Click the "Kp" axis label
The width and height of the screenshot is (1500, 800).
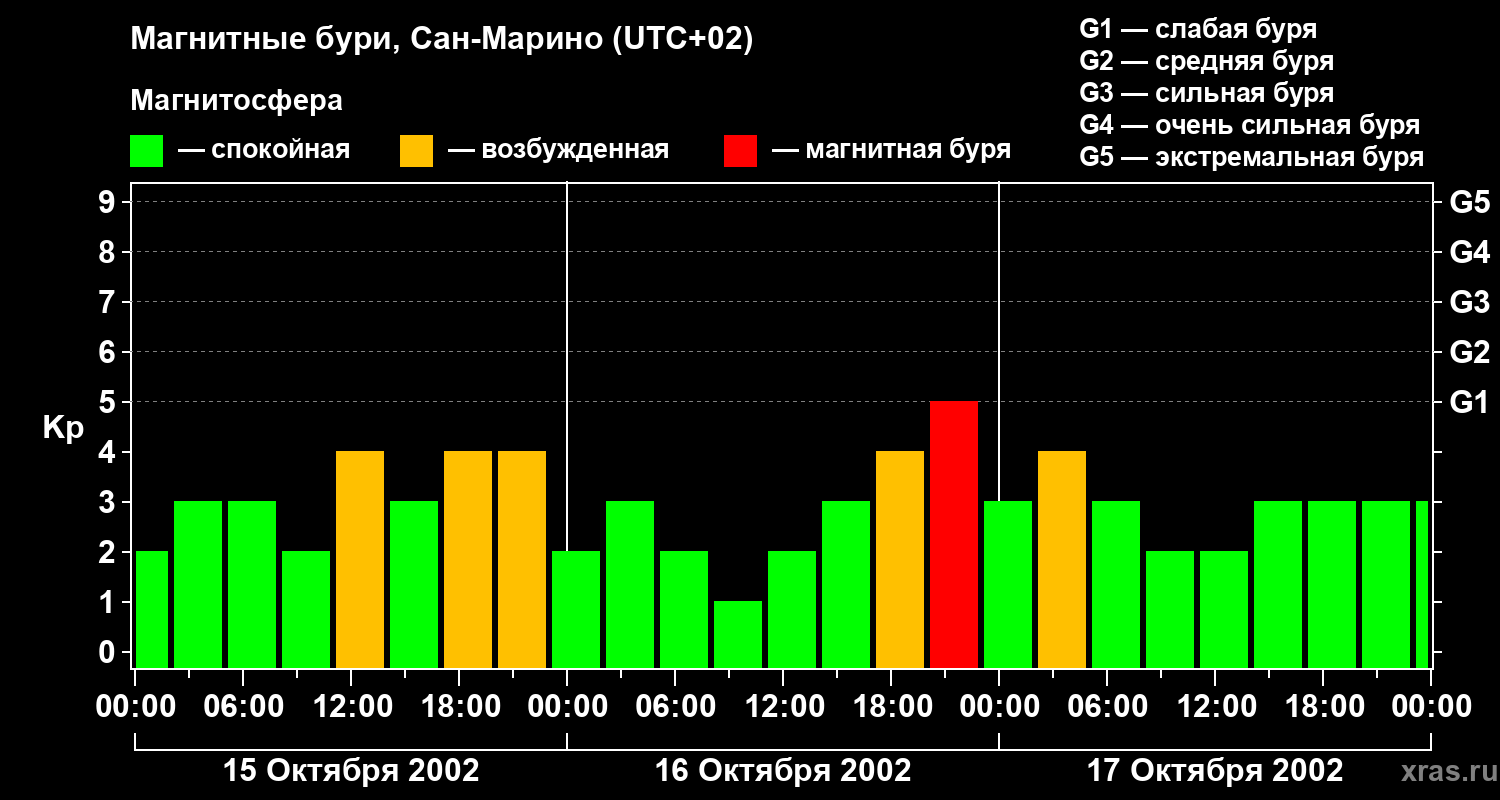[x=63, y=428]
